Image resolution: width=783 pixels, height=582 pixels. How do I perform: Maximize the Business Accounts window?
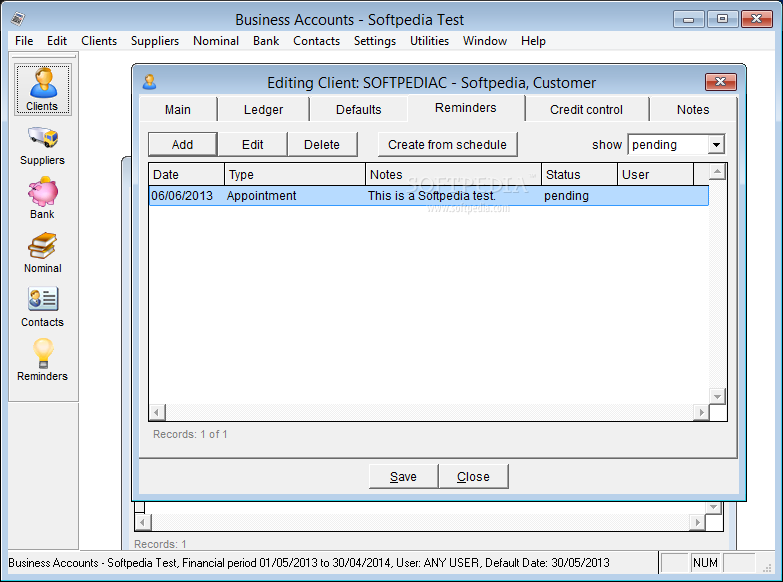pos(722,19)
